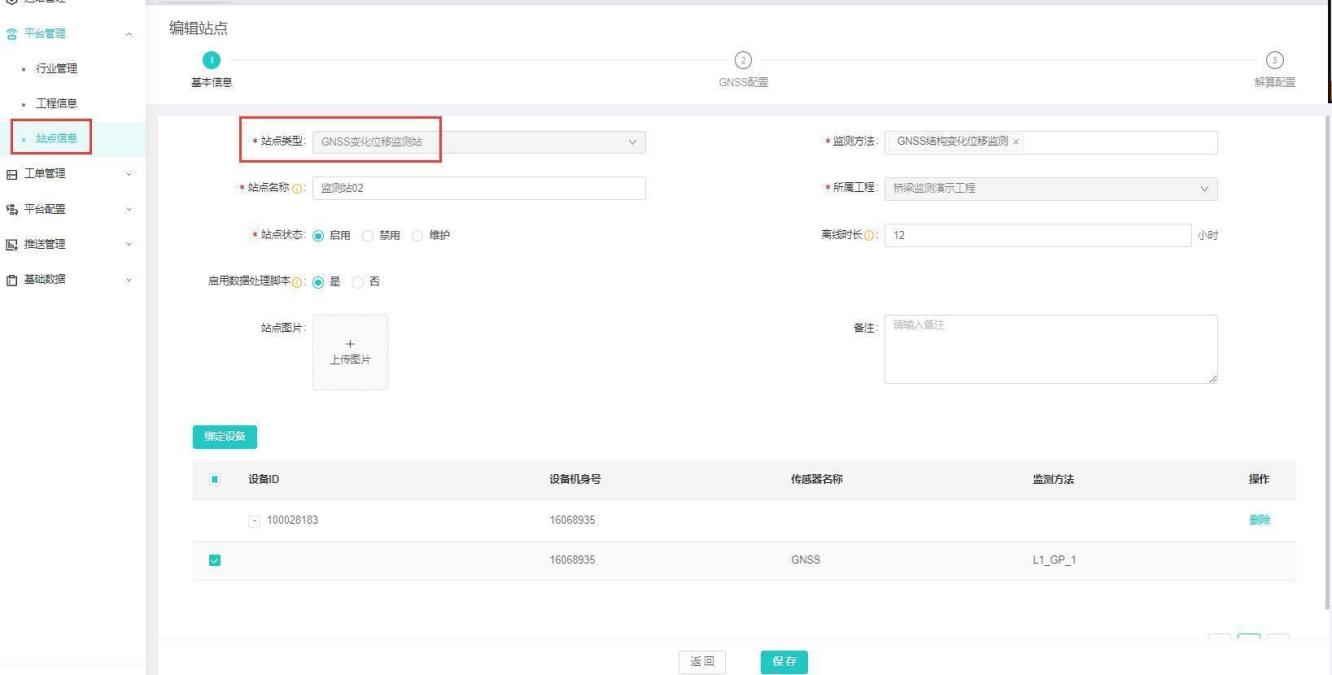Click the 平台管理 icon in the sidebar
This screenshot has width=1332, height=675.
[x=10, y=35]
